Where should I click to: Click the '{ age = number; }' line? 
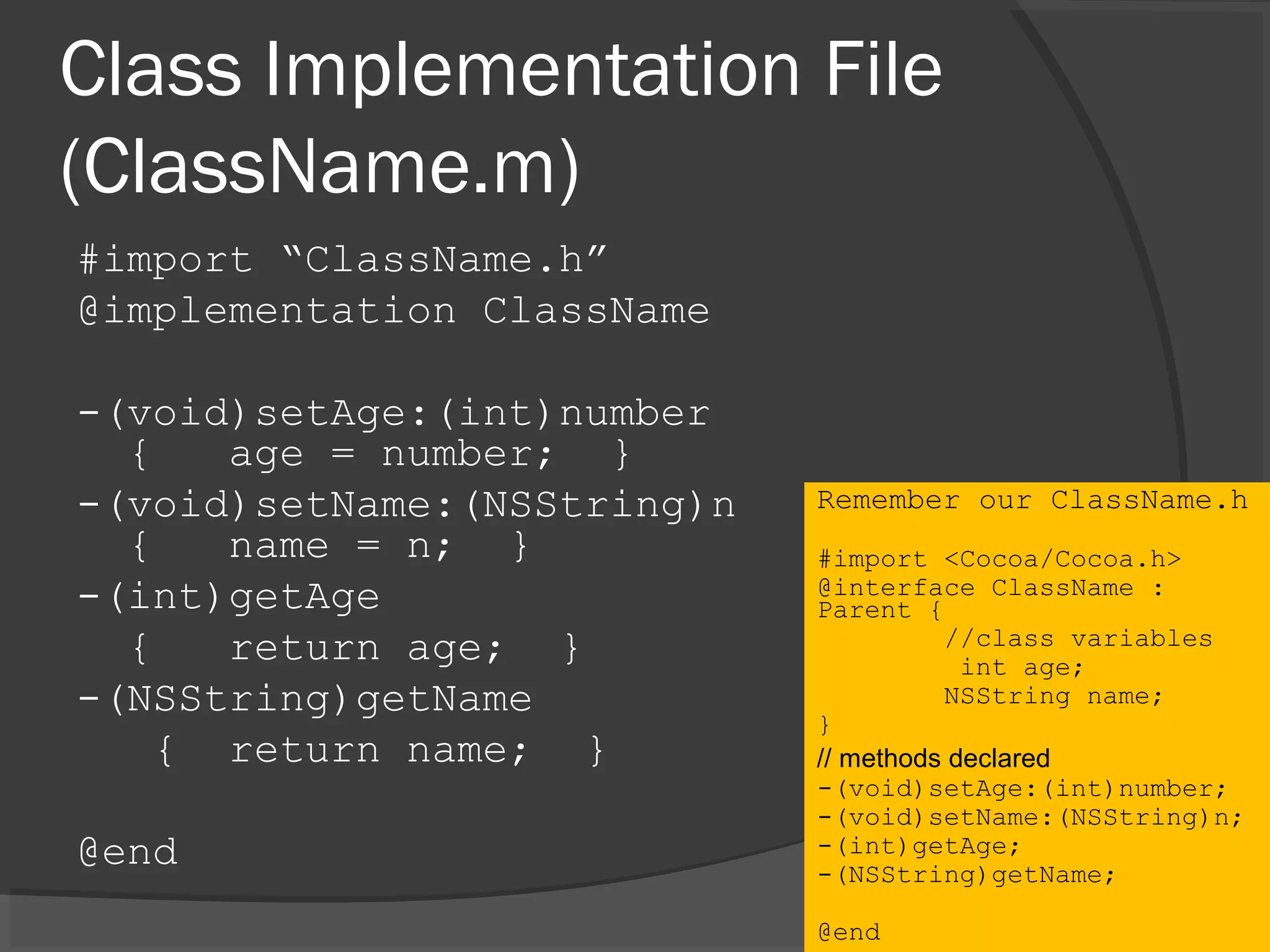pos(381,454)
